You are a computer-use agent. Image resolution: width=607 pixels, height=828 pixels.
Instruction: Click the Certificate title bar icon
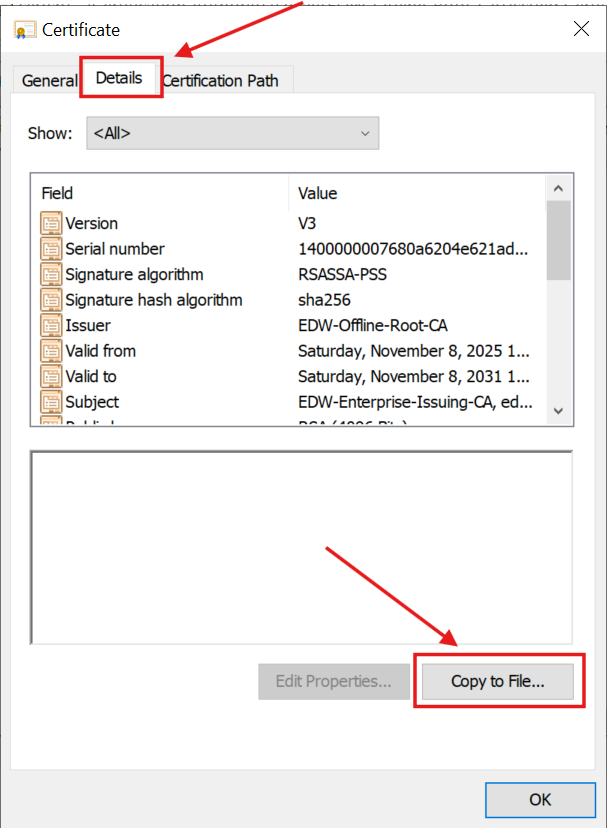click(25, 30)
